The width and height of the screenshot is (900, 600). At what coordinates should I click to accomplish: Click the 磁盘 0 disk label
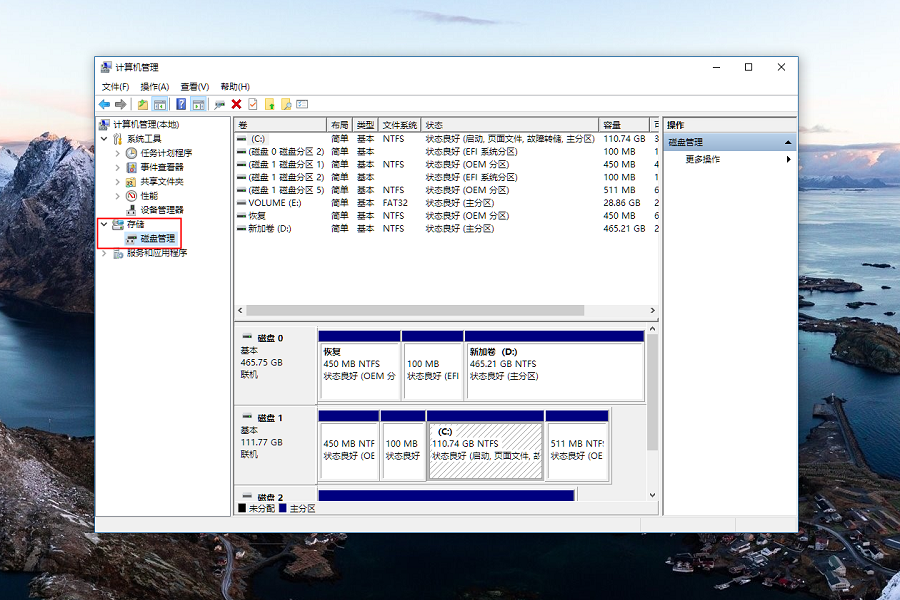pyautogui.click(x=269, y=338)
